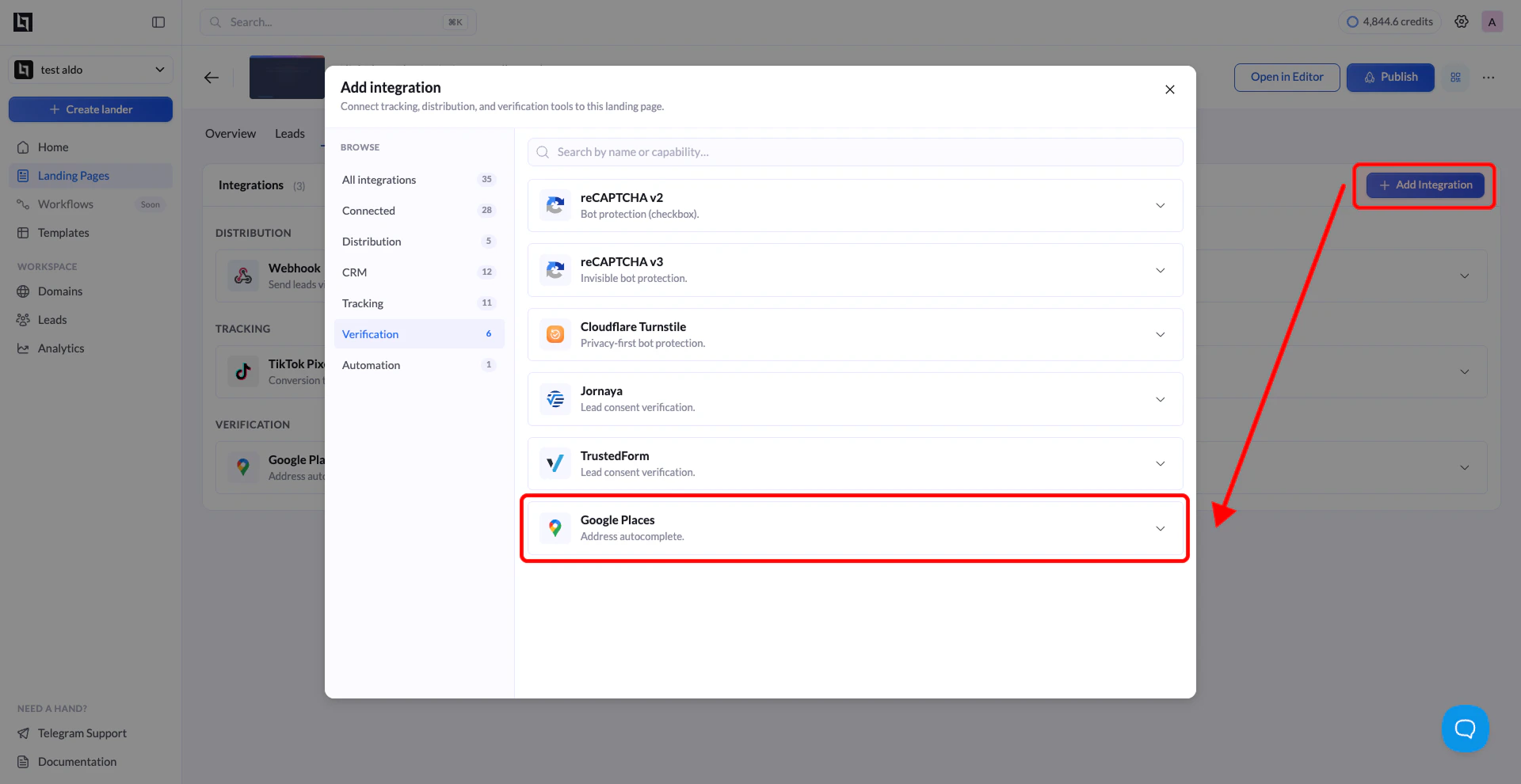Expand the Jornaya chevron
The image size is (1521, 784).
(x=1160, y=399)
